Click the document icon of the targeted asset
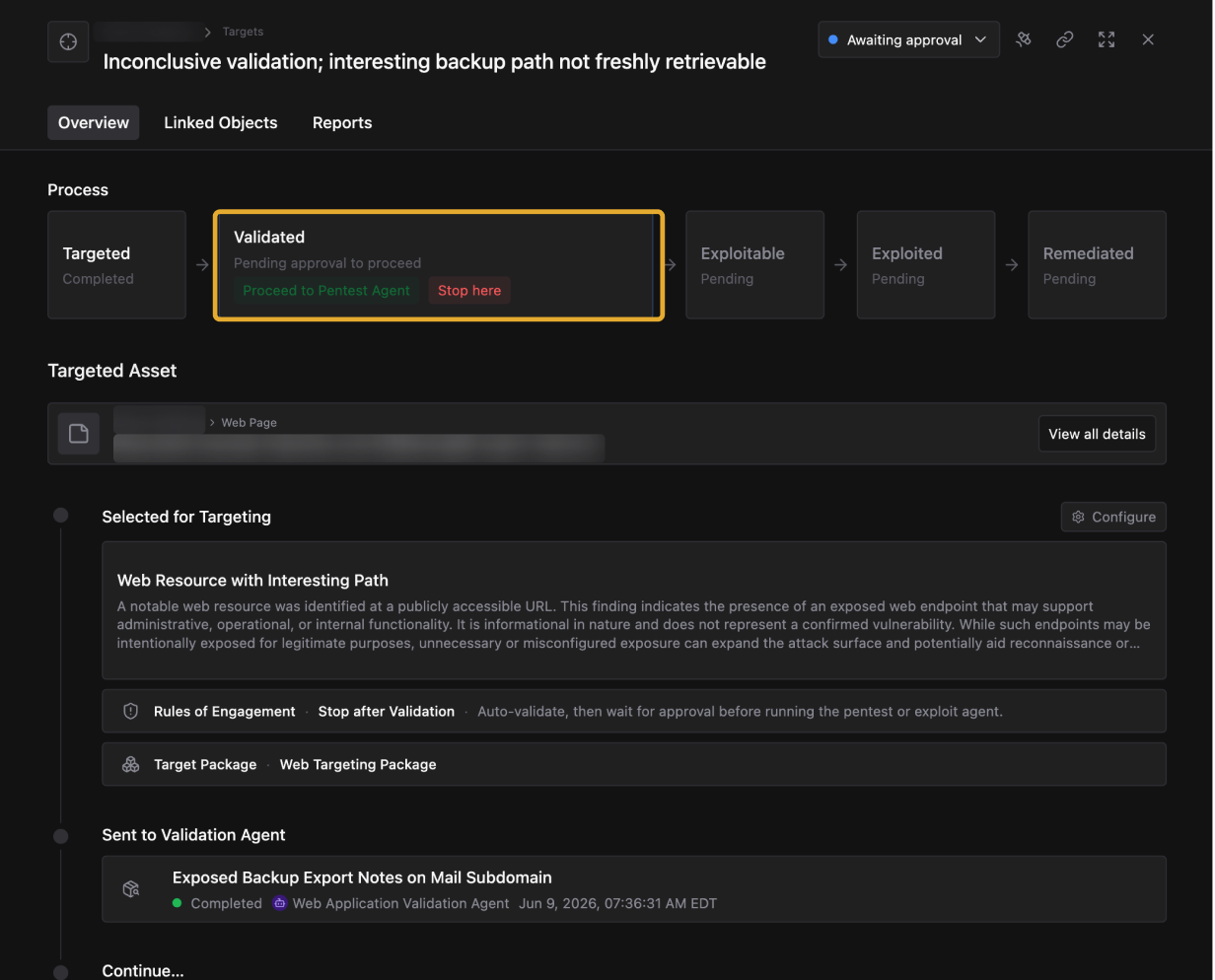1215x980 pixels. click(79, 434)
